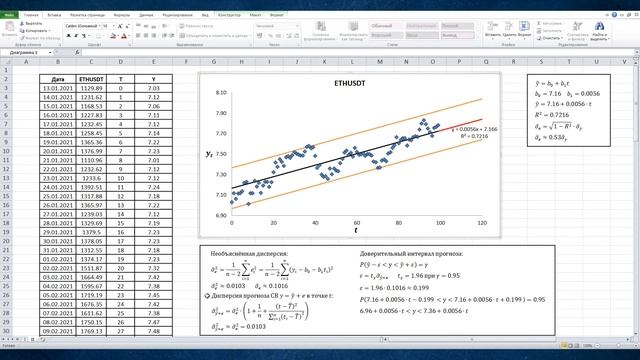640x360 pixels.
Task: Align text right in the cell
Action: click(x=154, y=36)
